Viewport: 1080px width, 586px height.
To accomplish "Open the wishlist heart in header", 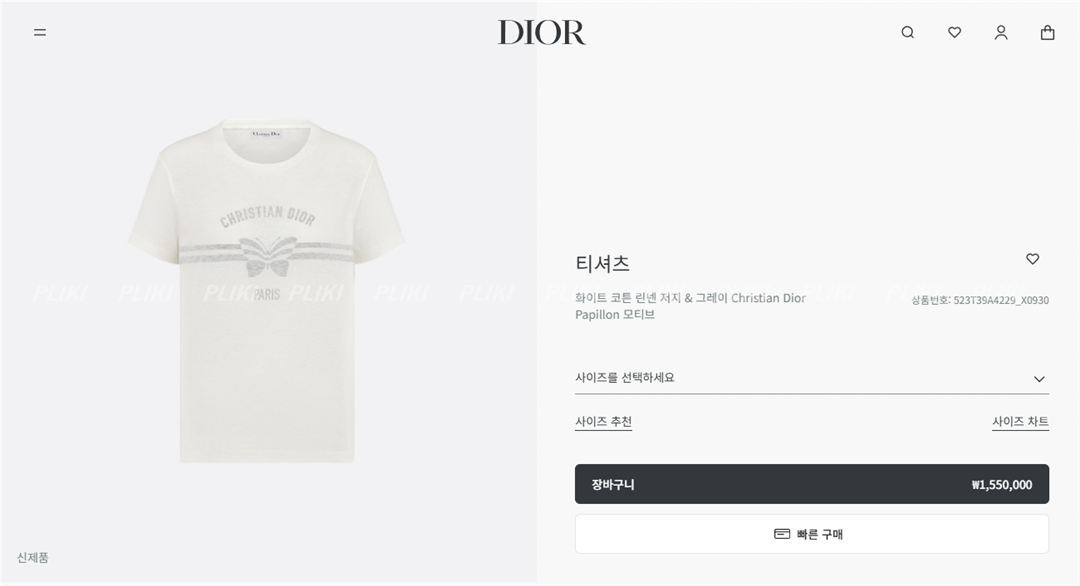I will (955, 32).
